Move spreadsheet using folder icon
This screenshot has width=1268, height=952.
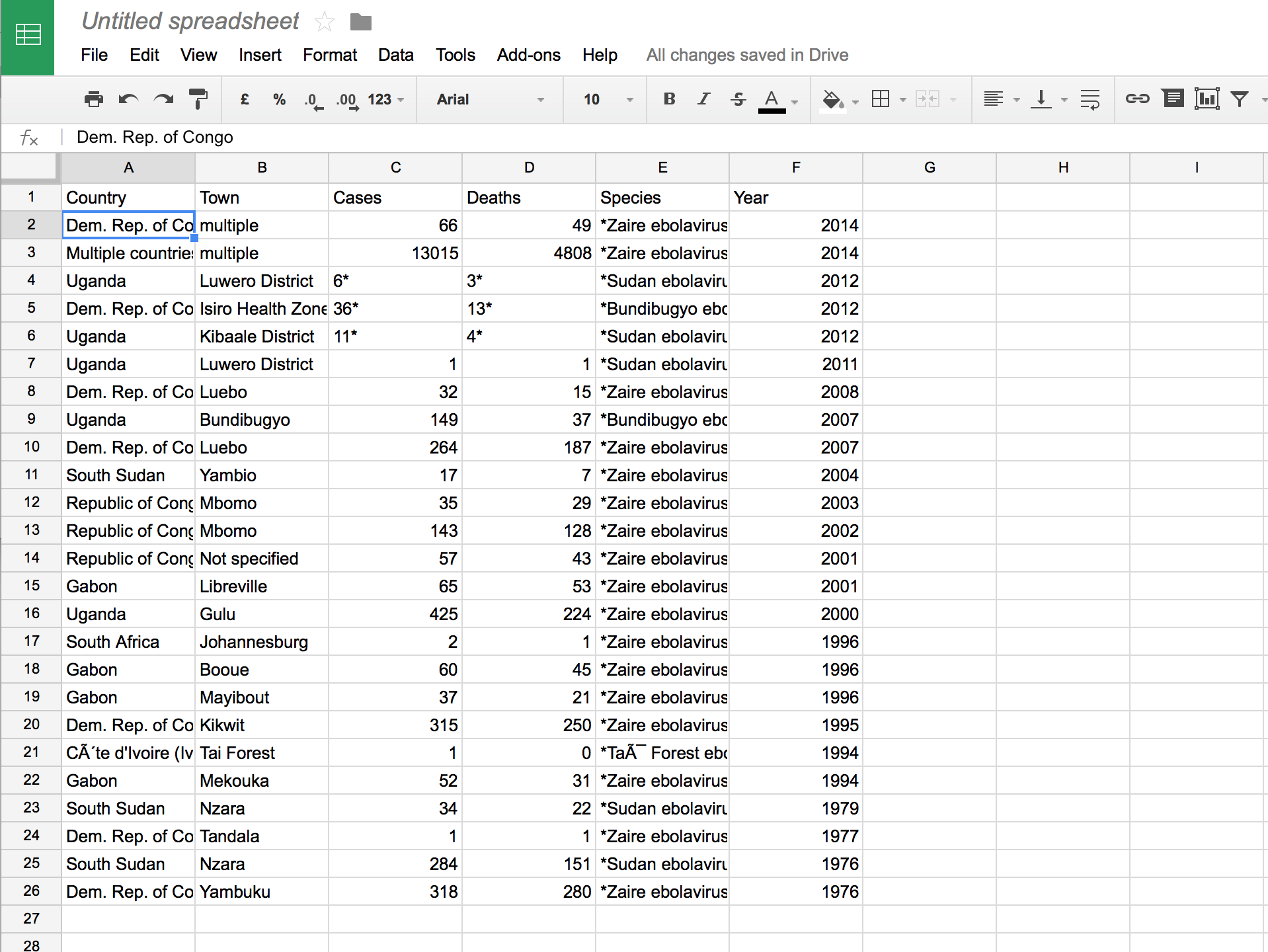tap(361, 22)
